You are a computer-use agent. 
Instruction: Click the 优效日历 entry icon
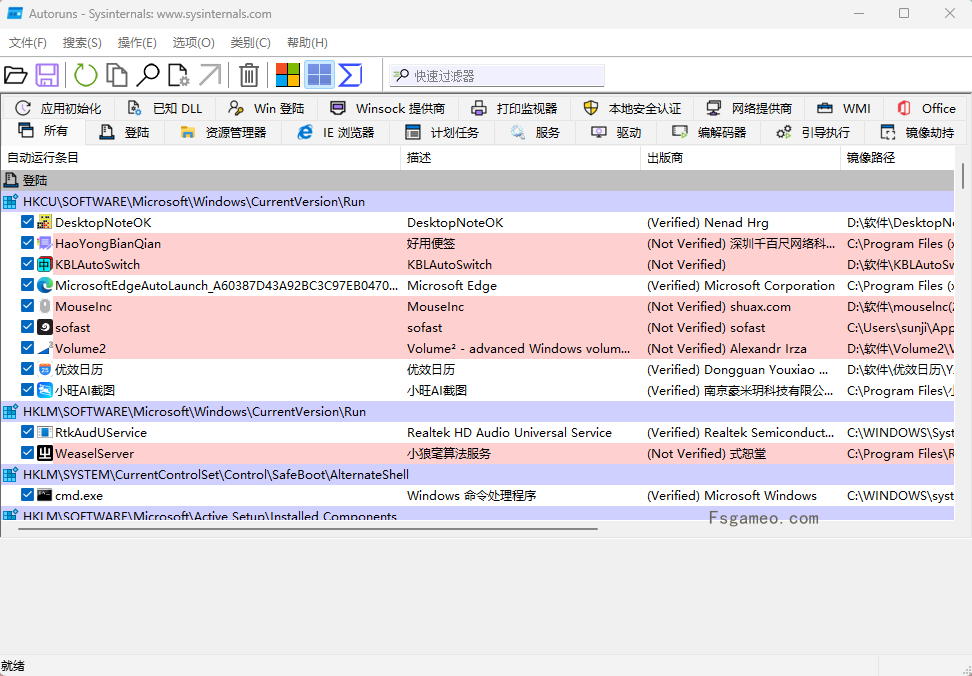(x=45, y=369)
